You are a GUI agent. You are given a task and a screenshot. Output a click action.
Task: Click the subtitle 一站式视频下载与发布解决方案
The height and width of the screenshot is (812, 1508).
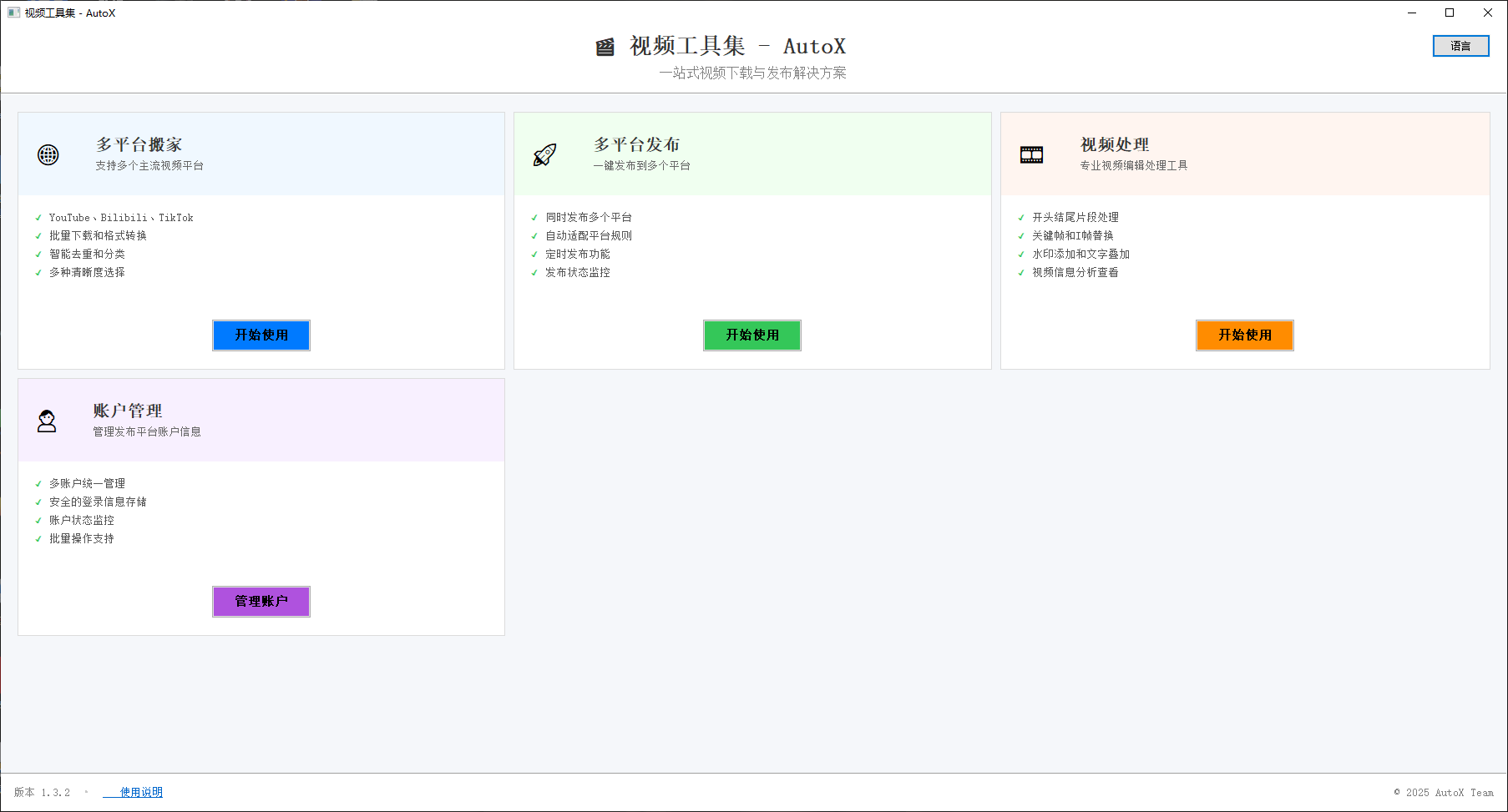752,73
